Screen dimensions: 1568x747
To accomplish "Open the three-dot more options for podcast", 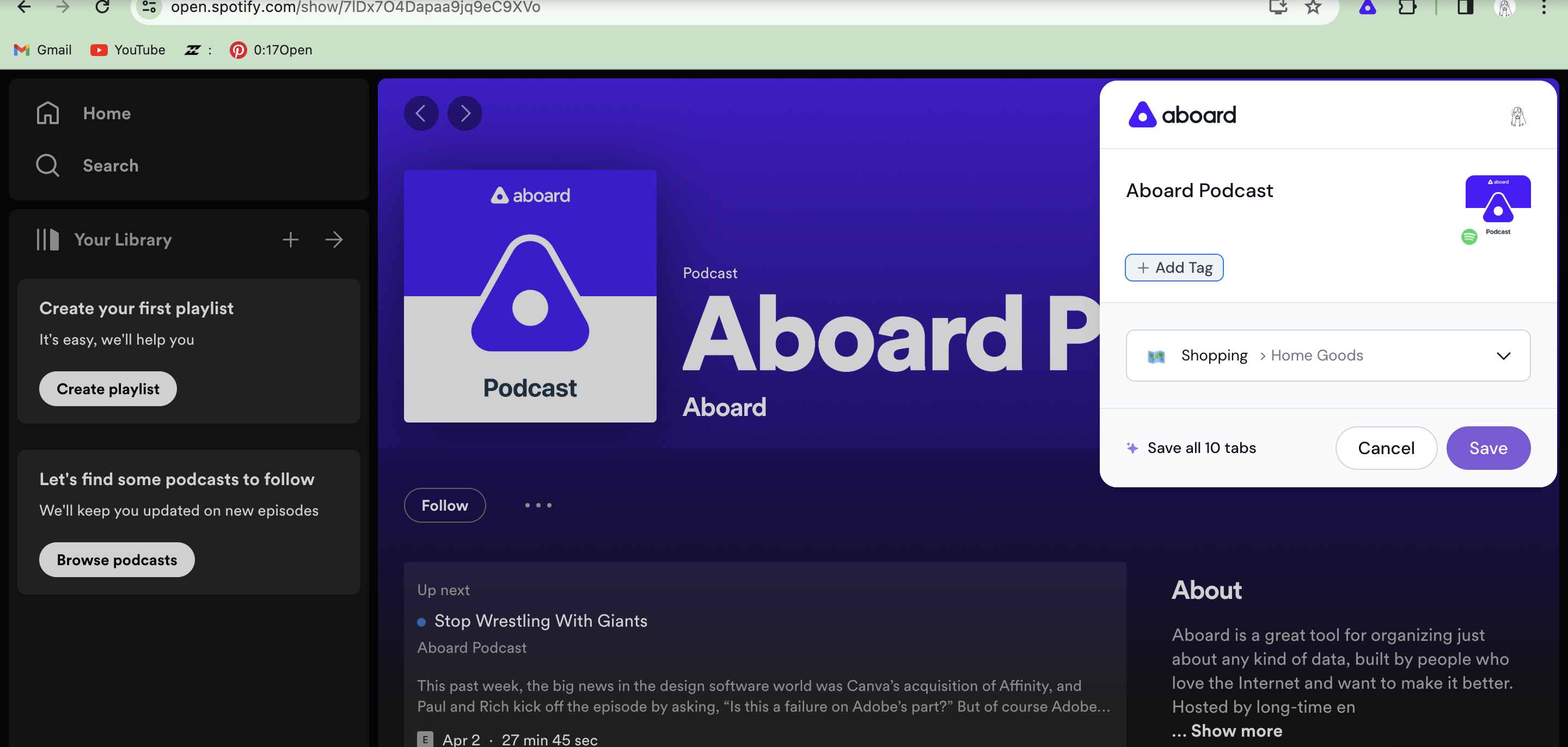I will 538,505.
